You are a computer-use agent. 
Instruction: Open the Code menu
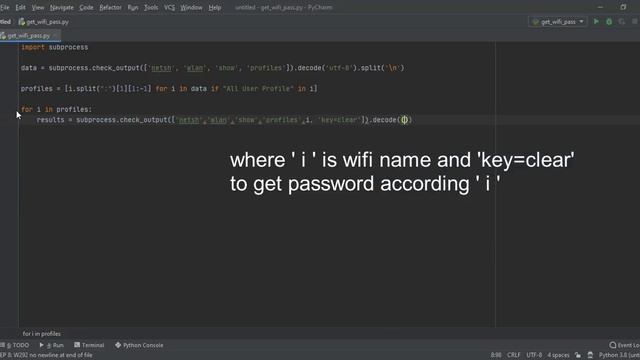point(86,7)
